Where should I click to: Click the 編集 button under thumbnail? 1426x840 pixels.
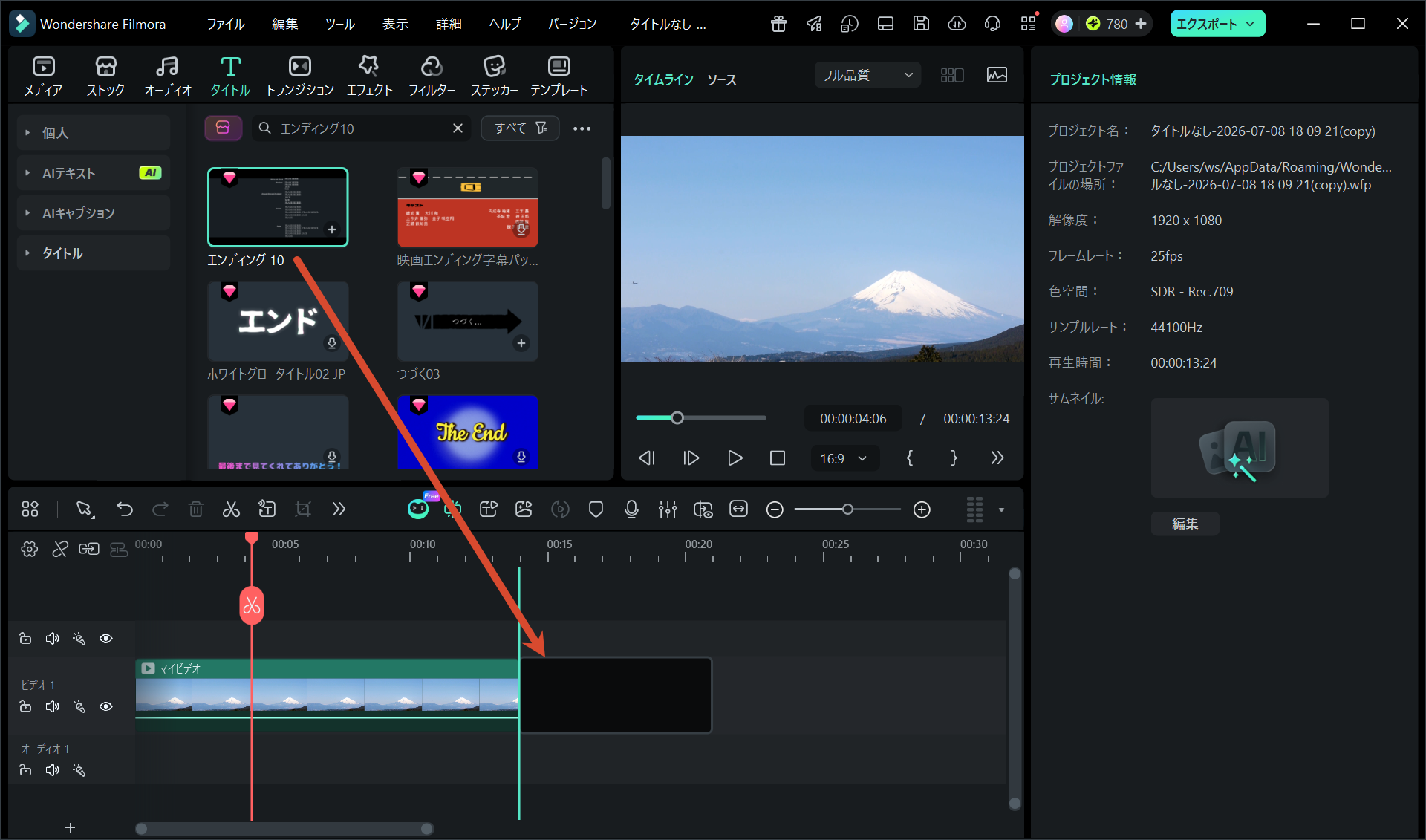point(1185,524)
